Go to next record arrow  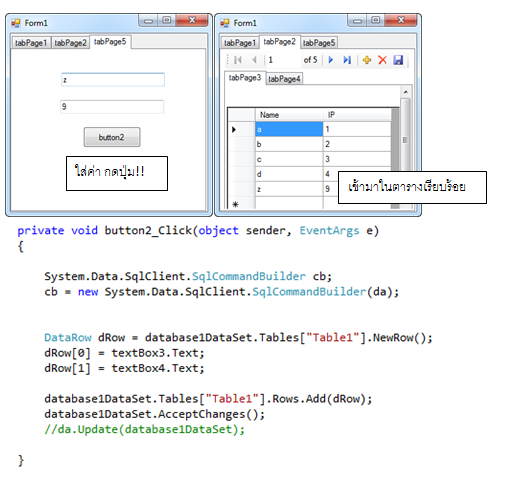pyautogui.click(x=331, y=60)
